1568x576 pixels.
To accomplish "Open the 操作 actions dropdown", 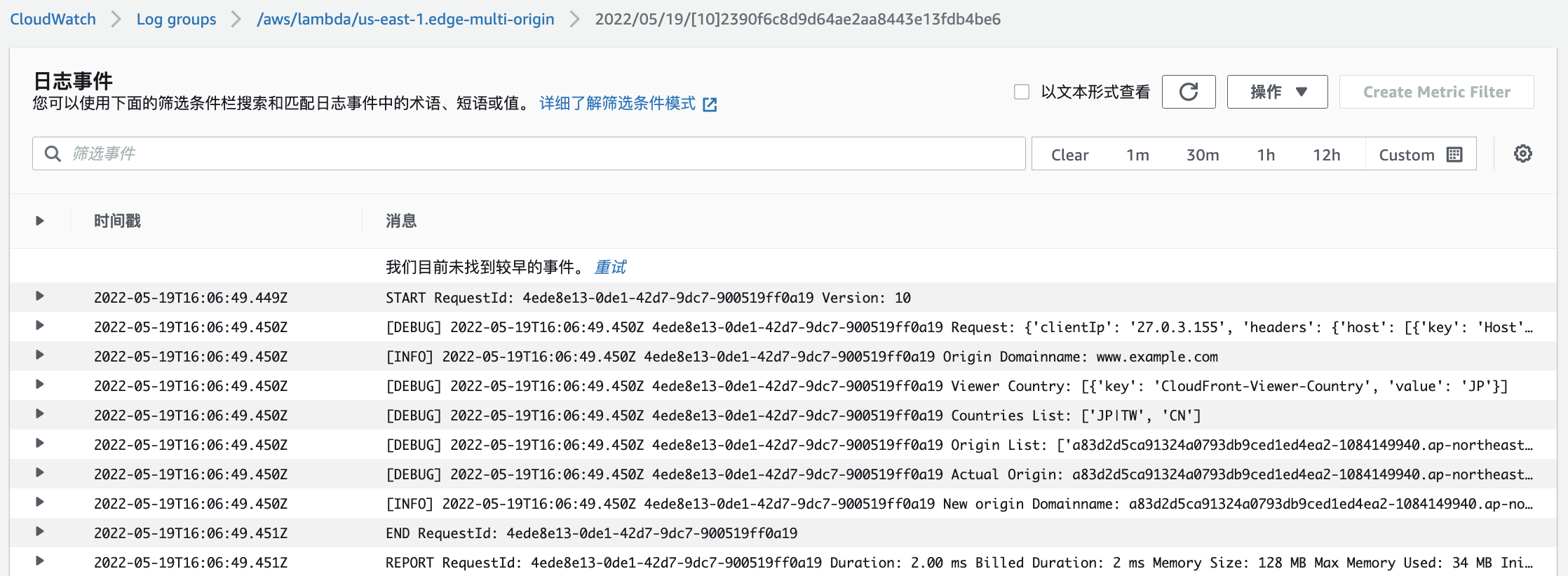I will point(1277,92).
